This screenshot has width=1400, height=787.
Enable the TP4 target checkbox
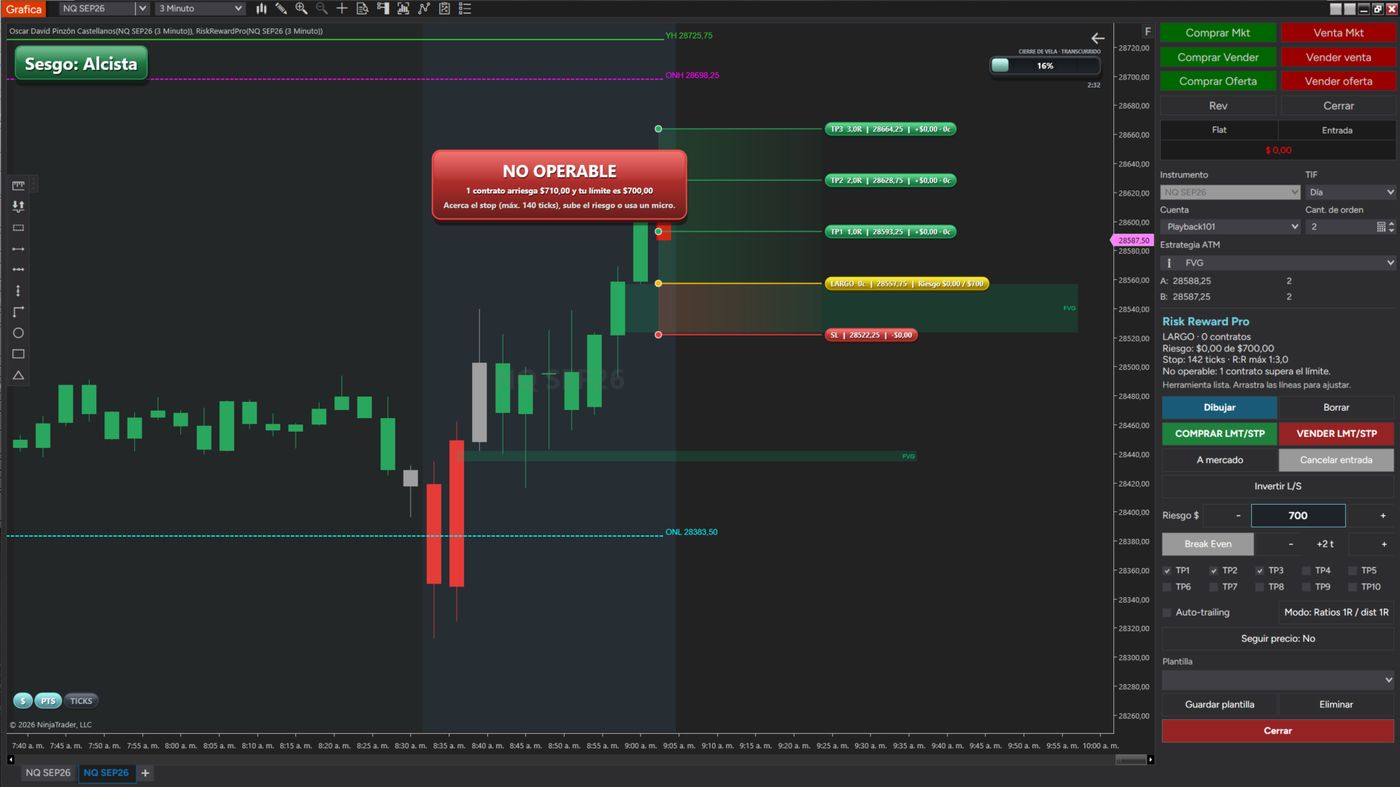coord(1306,571)
